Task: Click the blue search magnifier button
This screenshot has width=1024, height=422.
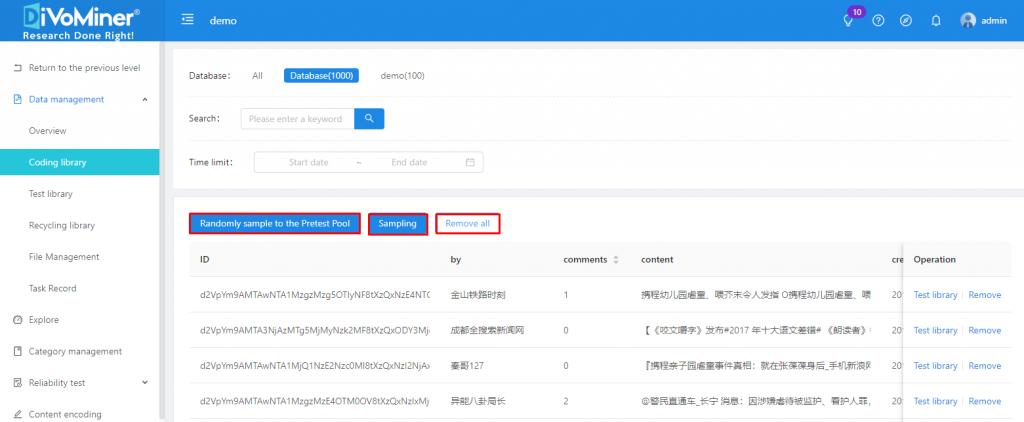Action: click(x=369, y=119)
